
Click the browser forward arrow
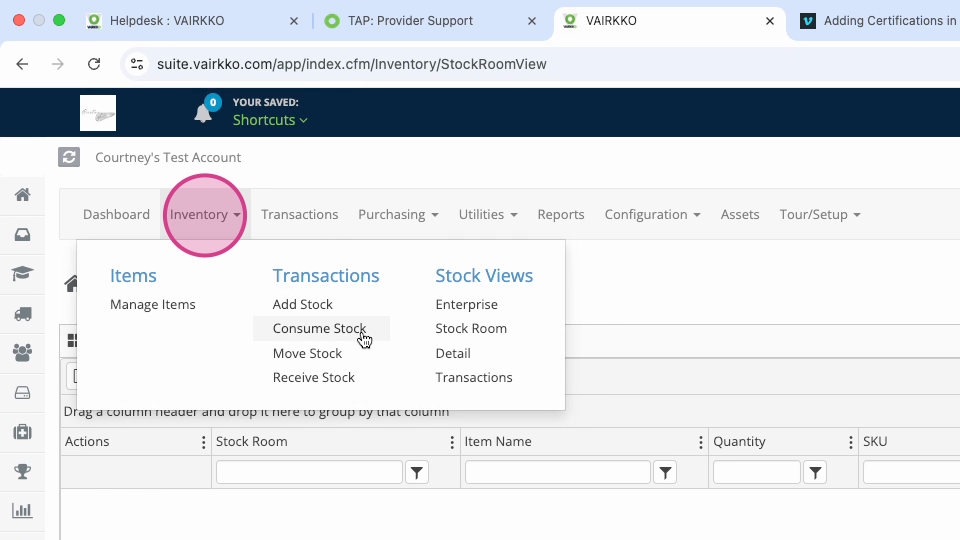[58, 64]
